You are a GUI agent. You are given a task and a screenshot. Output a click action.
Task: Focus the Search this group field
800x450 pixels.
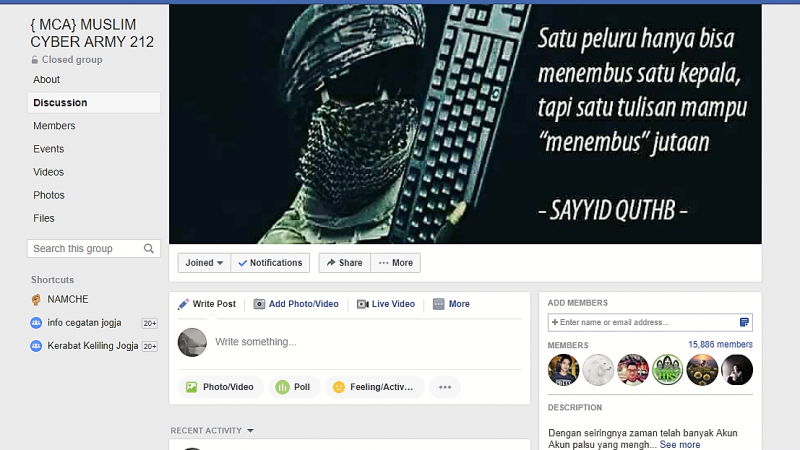tap(94, 248)
